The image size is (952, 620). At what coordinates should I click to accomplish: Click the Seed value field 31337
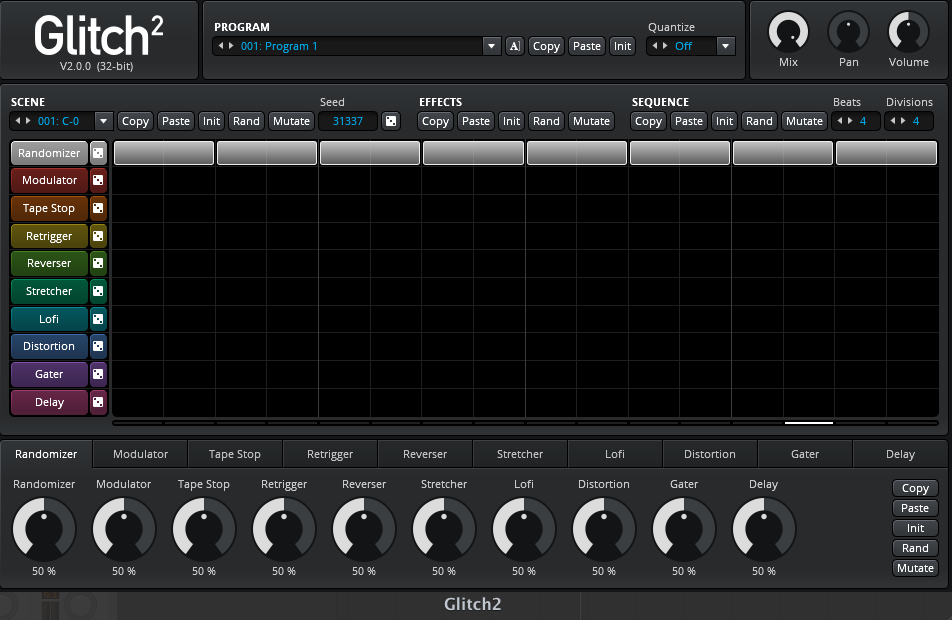point(348,121)
